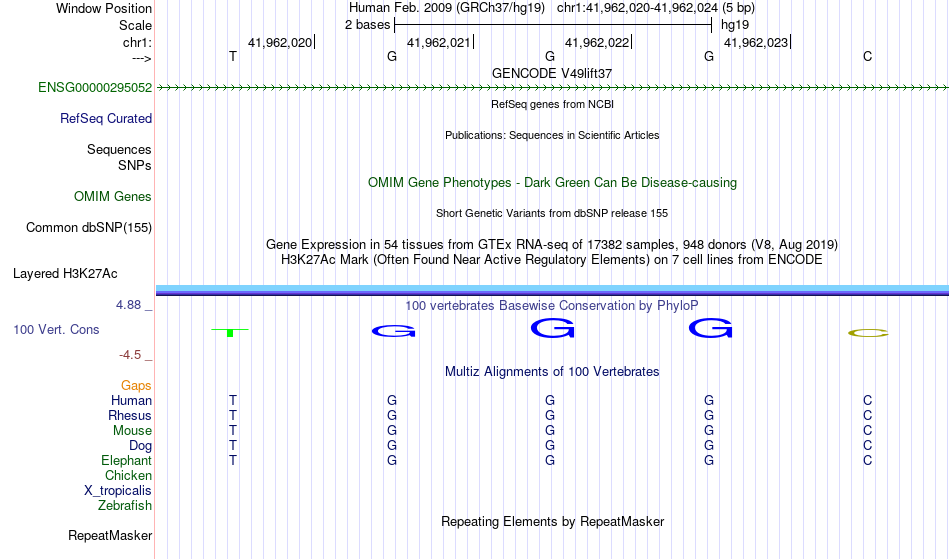Open Publications: Sequences in Scientific Articles title
The height and width of the screenshot is (559, 950).
pyautogui.click(x=552, y=135)
